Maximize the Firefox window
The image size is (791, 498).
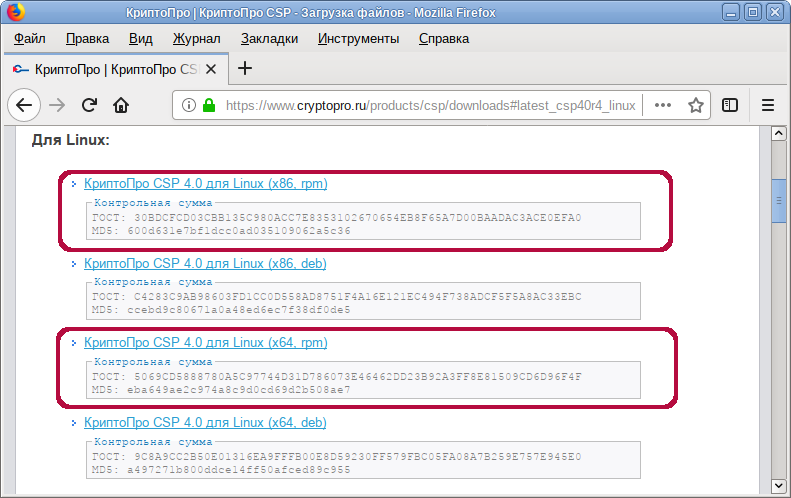[753, 12]
